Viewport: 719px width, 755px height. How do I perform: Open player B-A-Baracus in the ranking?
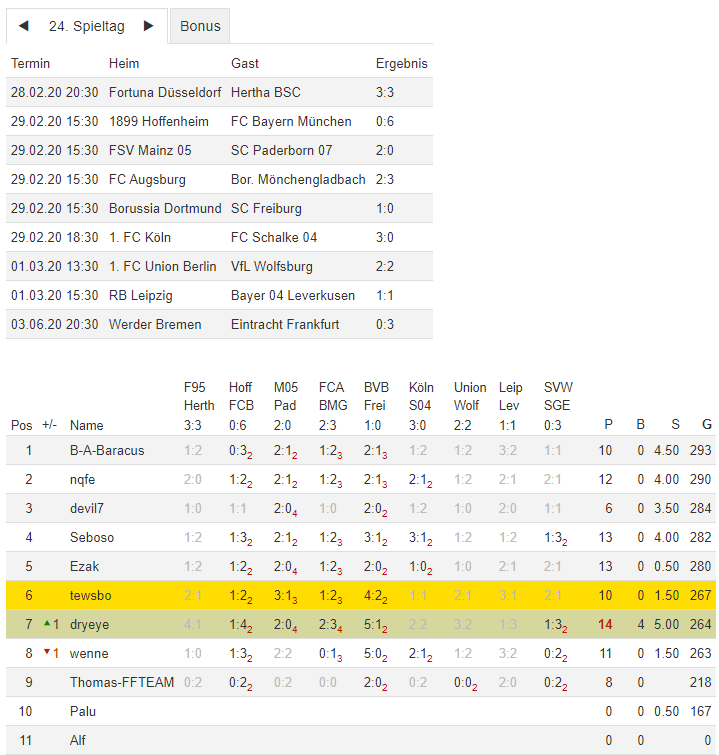107,450
